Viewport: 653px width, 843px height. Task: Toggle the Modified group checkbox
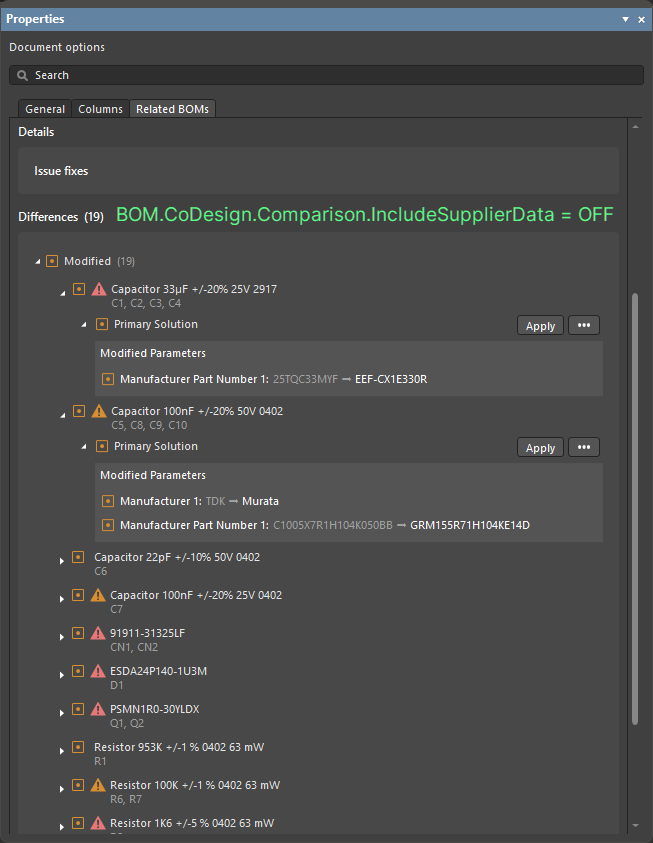point(52,261)
